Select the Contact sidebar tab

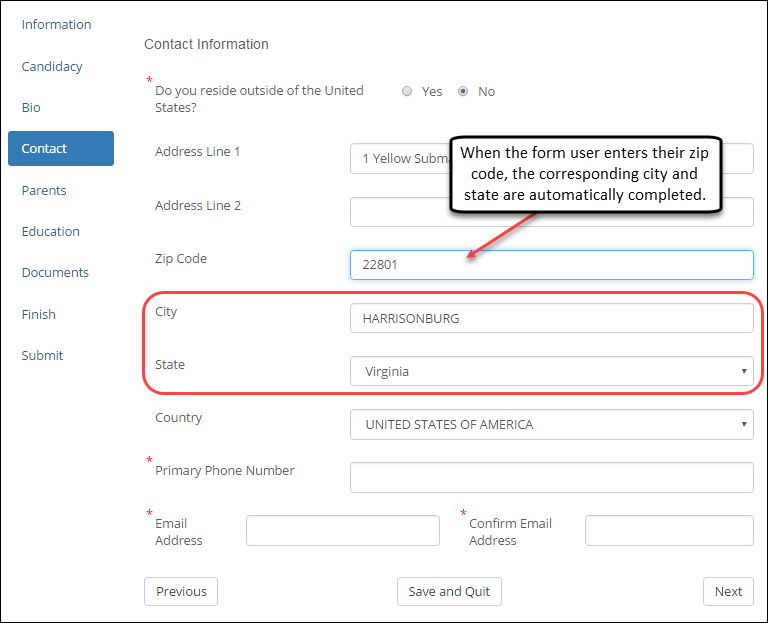pos(60,148)
